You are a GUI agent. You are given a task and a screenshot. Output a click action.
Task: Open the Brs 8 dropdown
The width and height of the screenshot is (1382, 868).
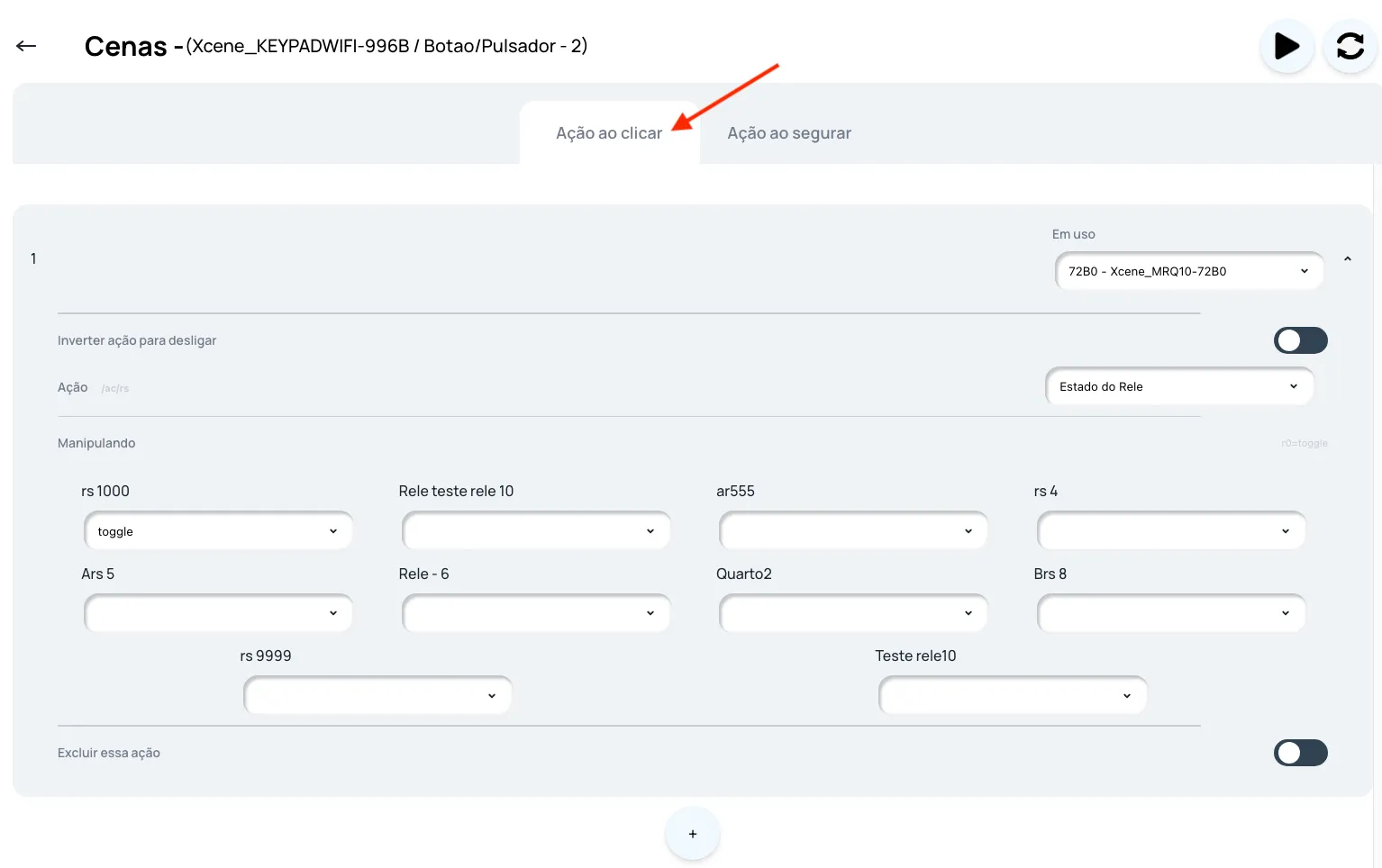click(x=1171, y=613)
